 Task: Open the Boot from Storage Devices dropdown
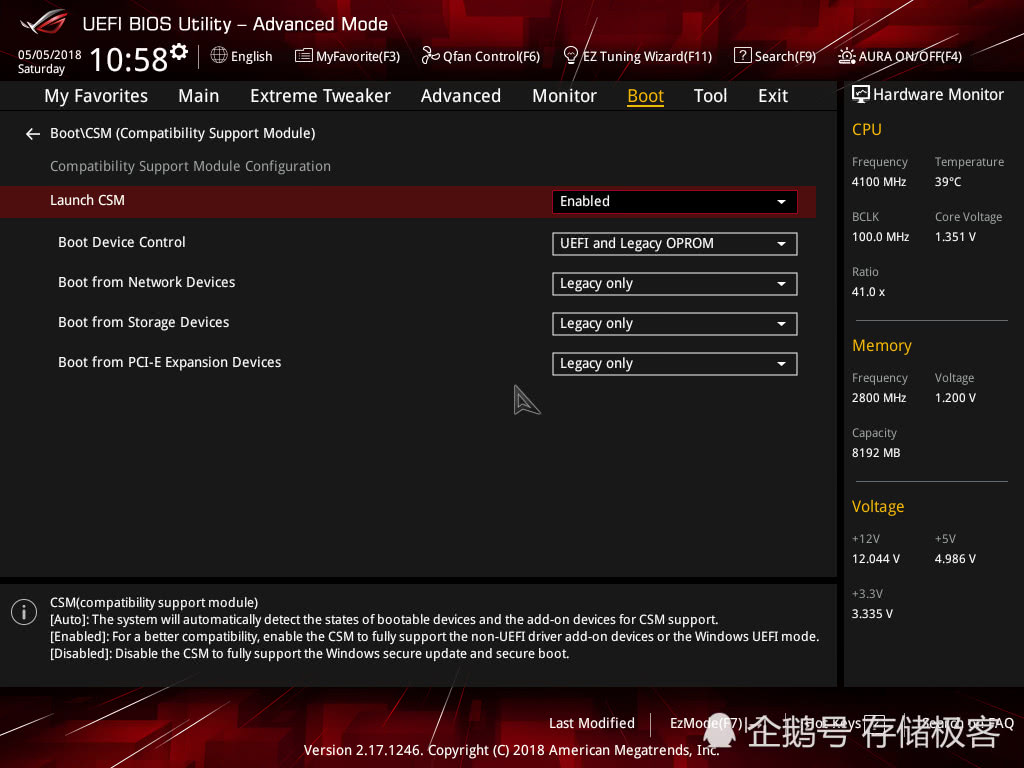coord(674,323)
